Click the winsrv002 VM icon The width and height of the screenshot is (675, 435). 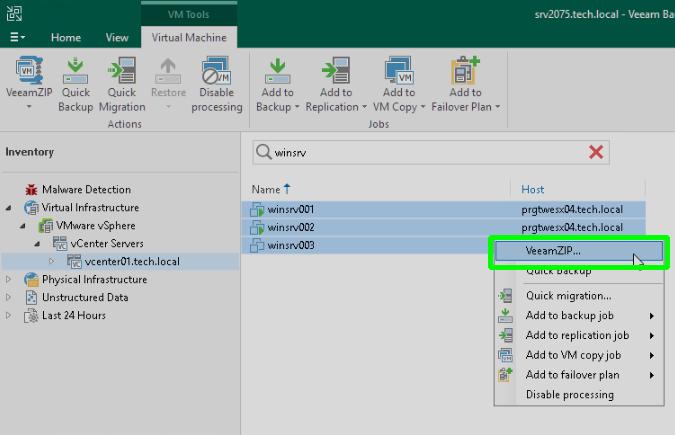(x=257, y=227)
